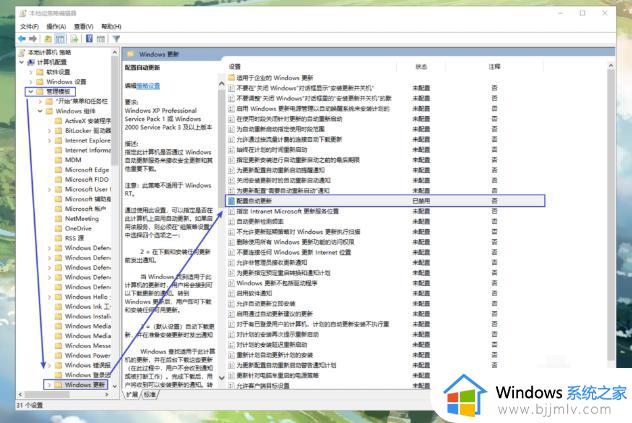632x423 pixels.
Task: Toggle the Show/Hide Console Tree toolbar icon
Action: (60, 39)
